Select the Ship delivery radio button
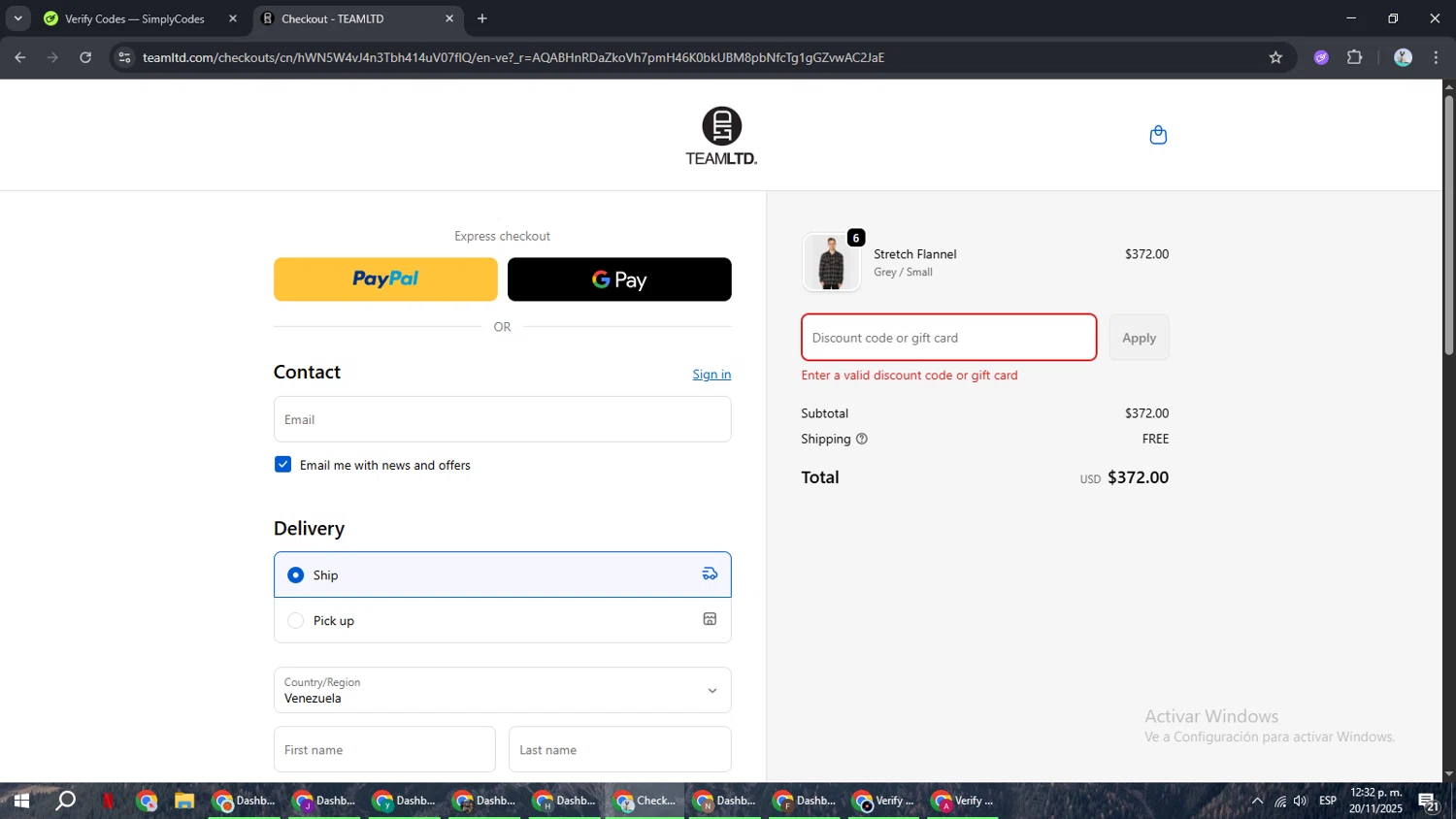This screenshot has width=1456, height=819. tap(296, 574)
